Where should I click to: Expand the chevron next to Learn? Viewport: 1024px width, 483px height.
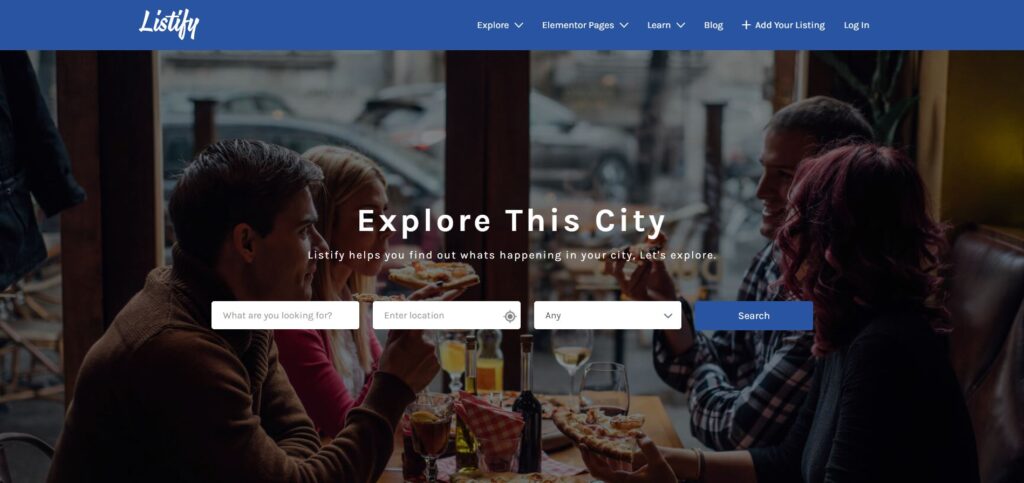coord(680,25)
